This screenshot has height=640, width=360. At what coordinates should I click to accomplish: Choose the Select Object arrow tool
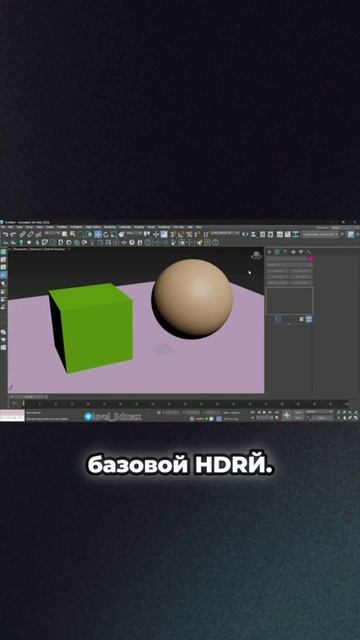64,234
